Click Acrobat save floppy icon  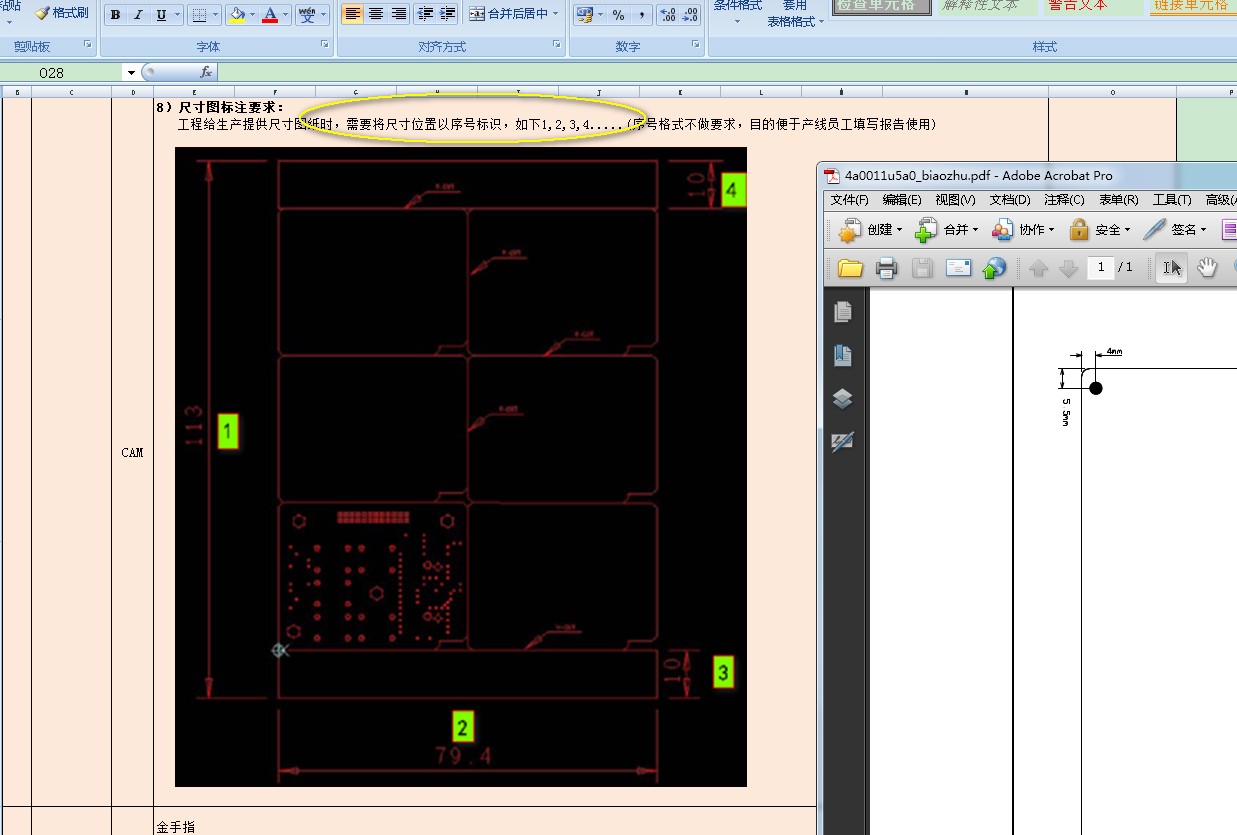point(922,268)
